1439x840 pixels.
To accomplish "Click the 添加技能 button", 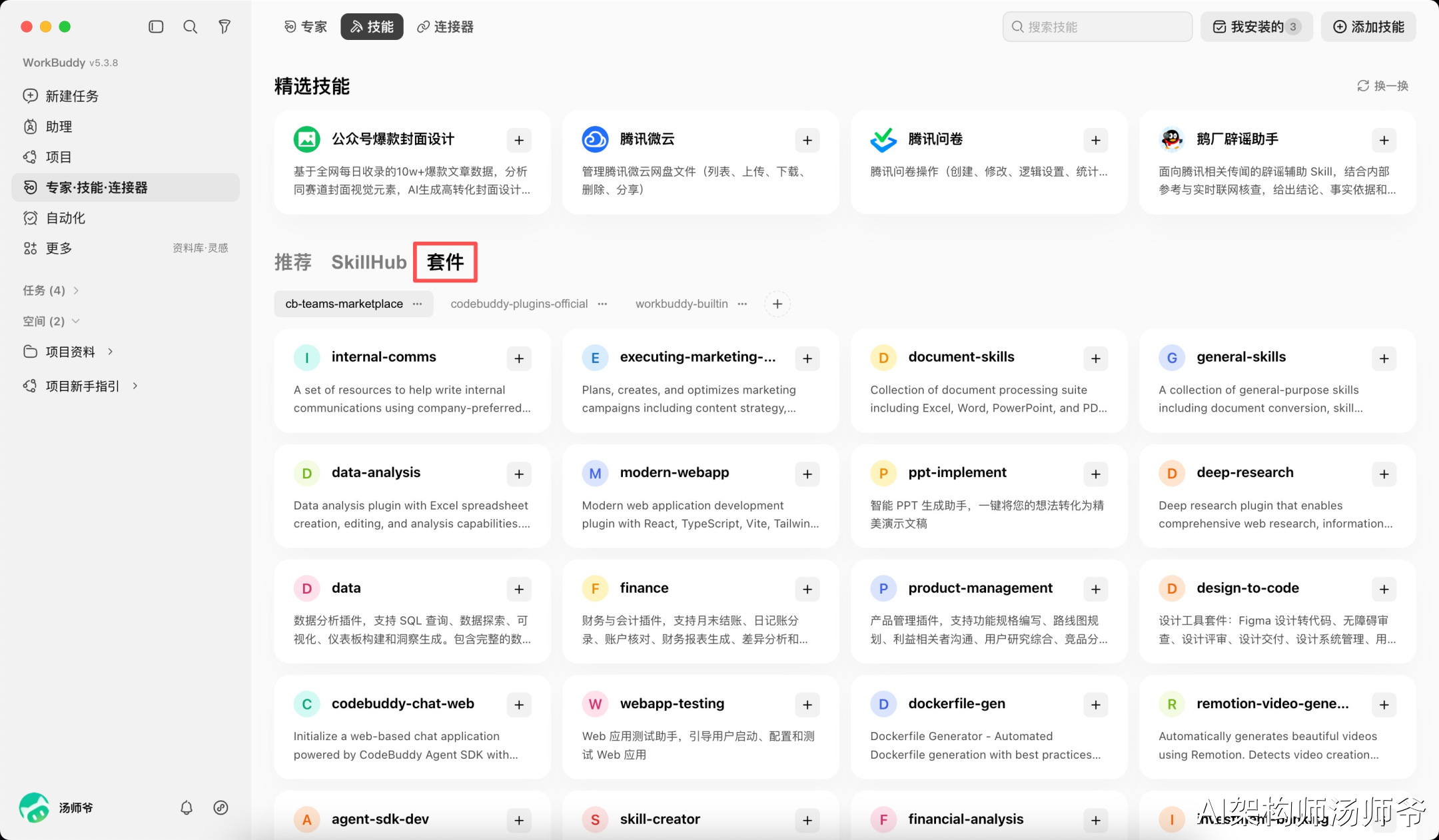I will [1368, 27].
